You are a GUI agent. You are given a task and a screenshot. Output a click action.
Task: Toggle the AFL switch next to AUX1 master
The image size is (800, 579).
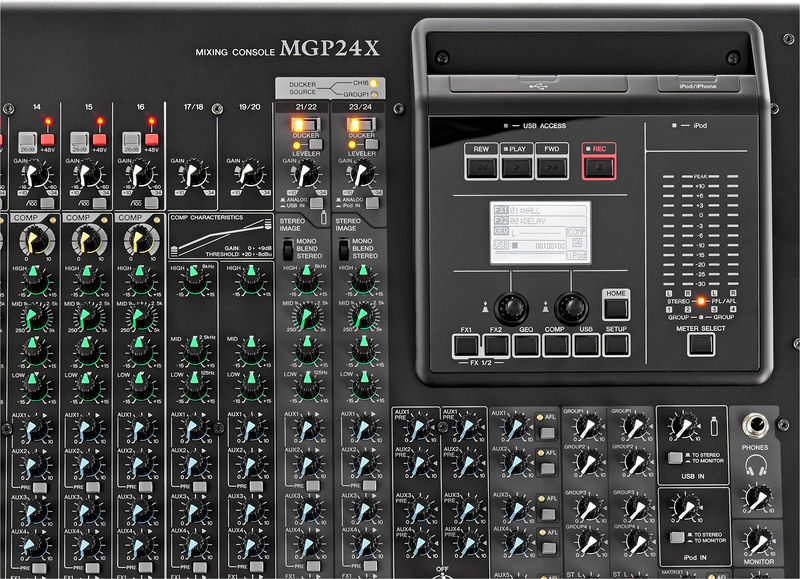click(547, 433)
